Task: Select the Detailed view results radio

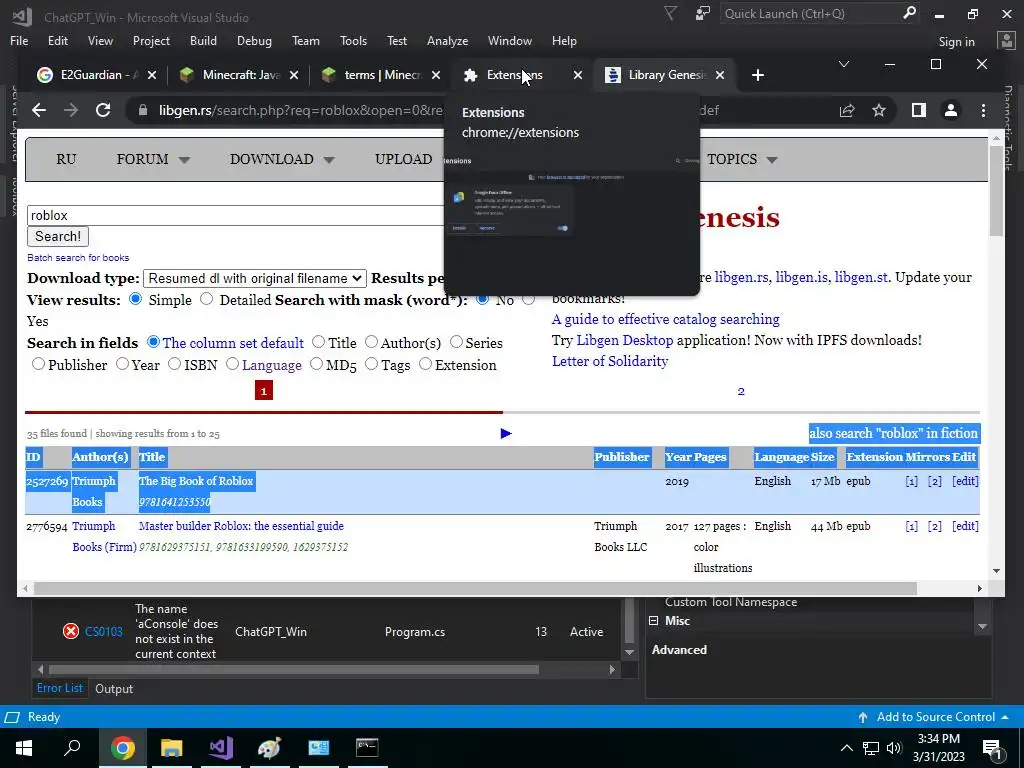Action: coord(206,299)
